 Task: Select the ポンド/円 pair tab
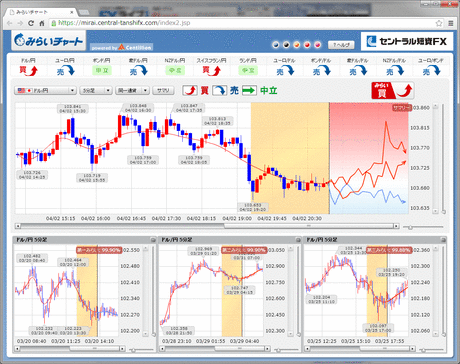tap(102, 66)
